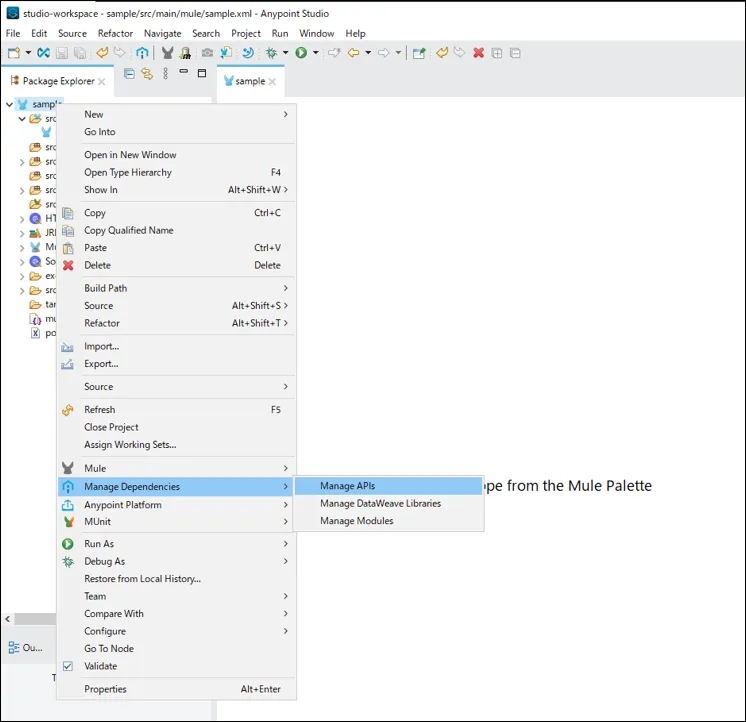This screenshot has width=746, height=722.
Task: Expand the New submenu in context menu
Action: click(177, 114)
